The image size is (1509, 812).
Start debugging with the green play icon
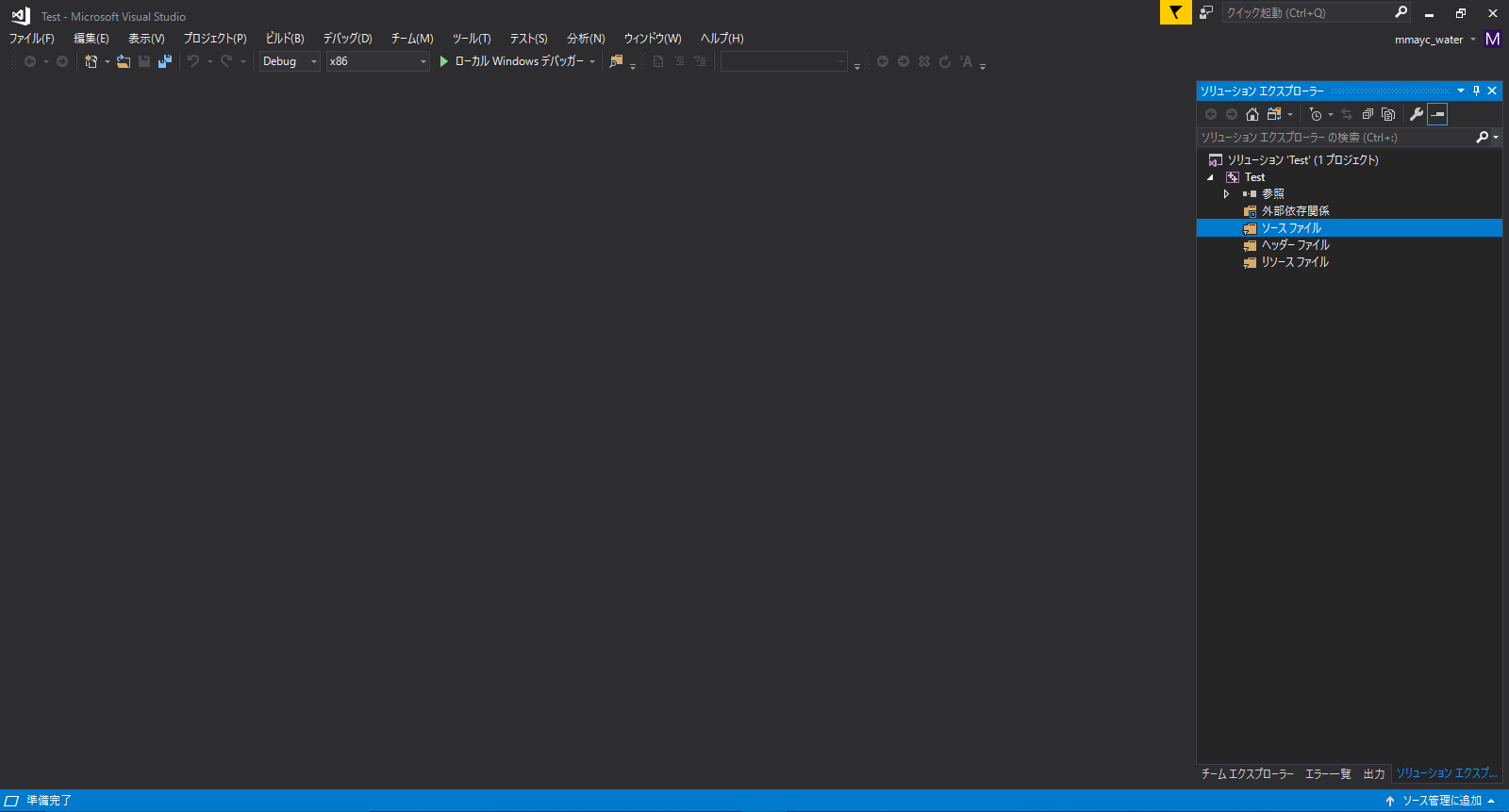[444, 61]
